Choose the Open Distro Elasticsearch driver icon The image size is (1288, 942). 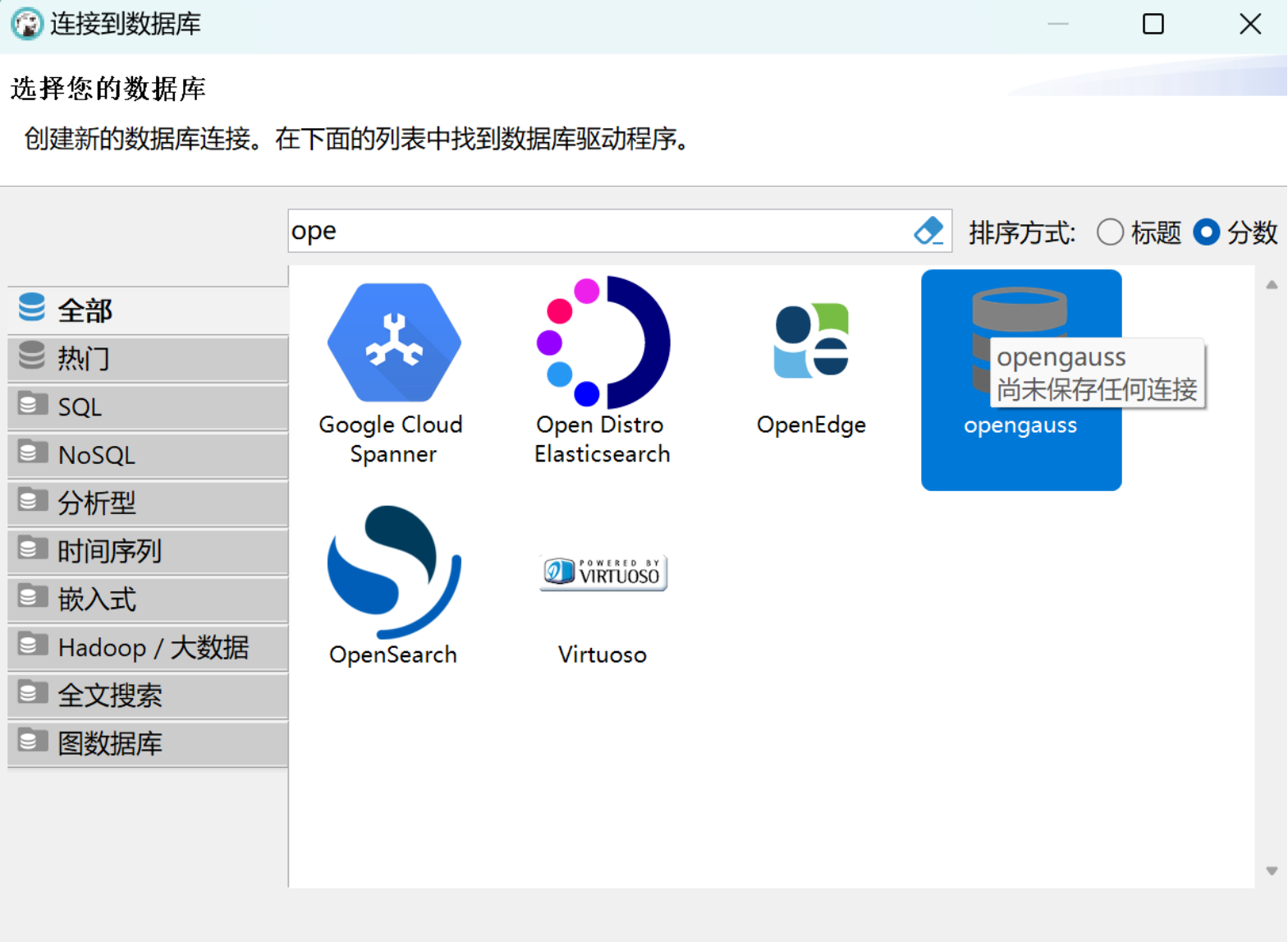[603, 342]
